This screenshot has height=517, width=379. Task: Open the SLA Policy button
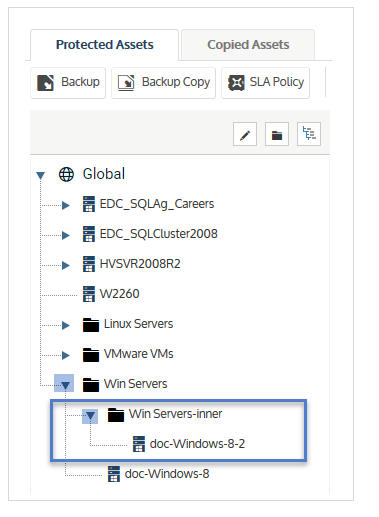pos(265,83)
